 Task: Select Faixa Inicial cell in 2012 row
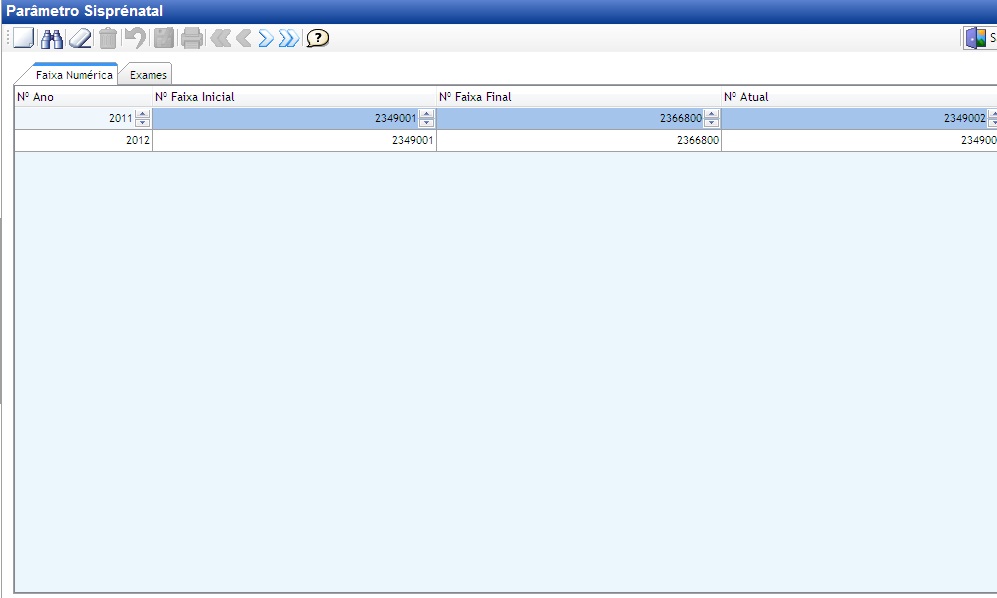pos(294,140)
